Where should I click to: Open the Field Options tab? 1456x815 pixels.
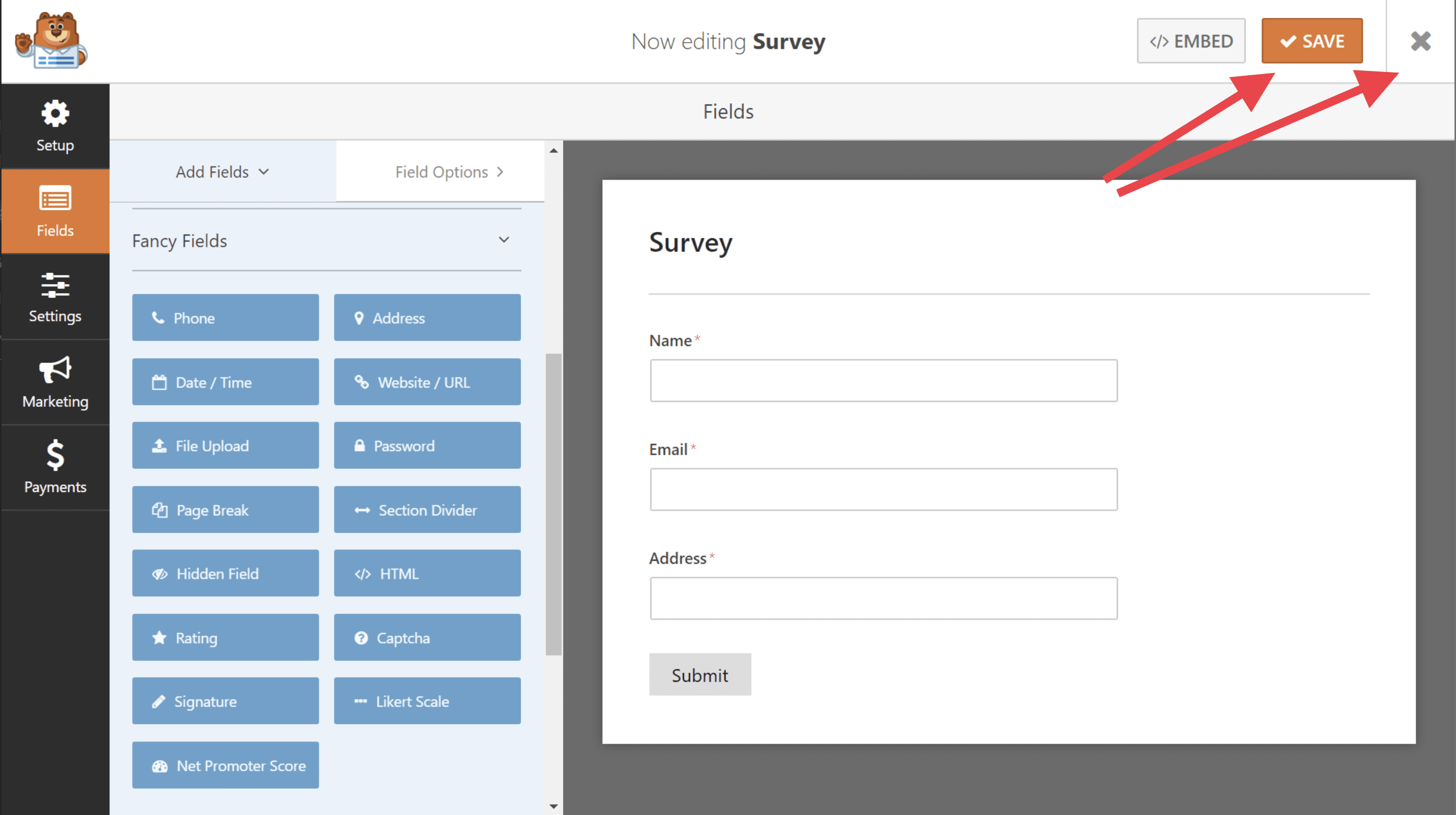point(441,172)
